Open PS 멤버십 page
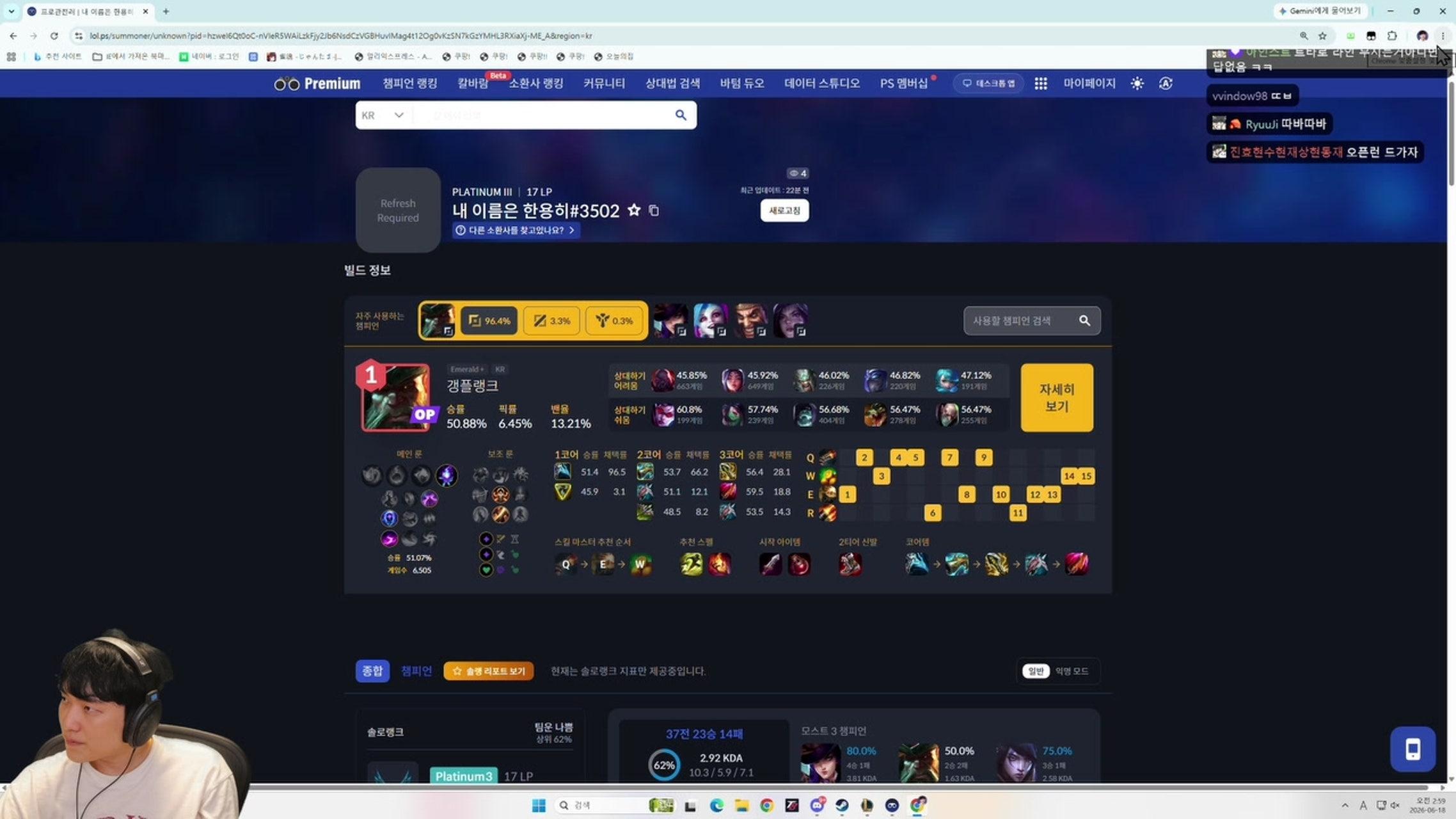The height and width of the screenshot is (819, 1456). pos(904,84)
